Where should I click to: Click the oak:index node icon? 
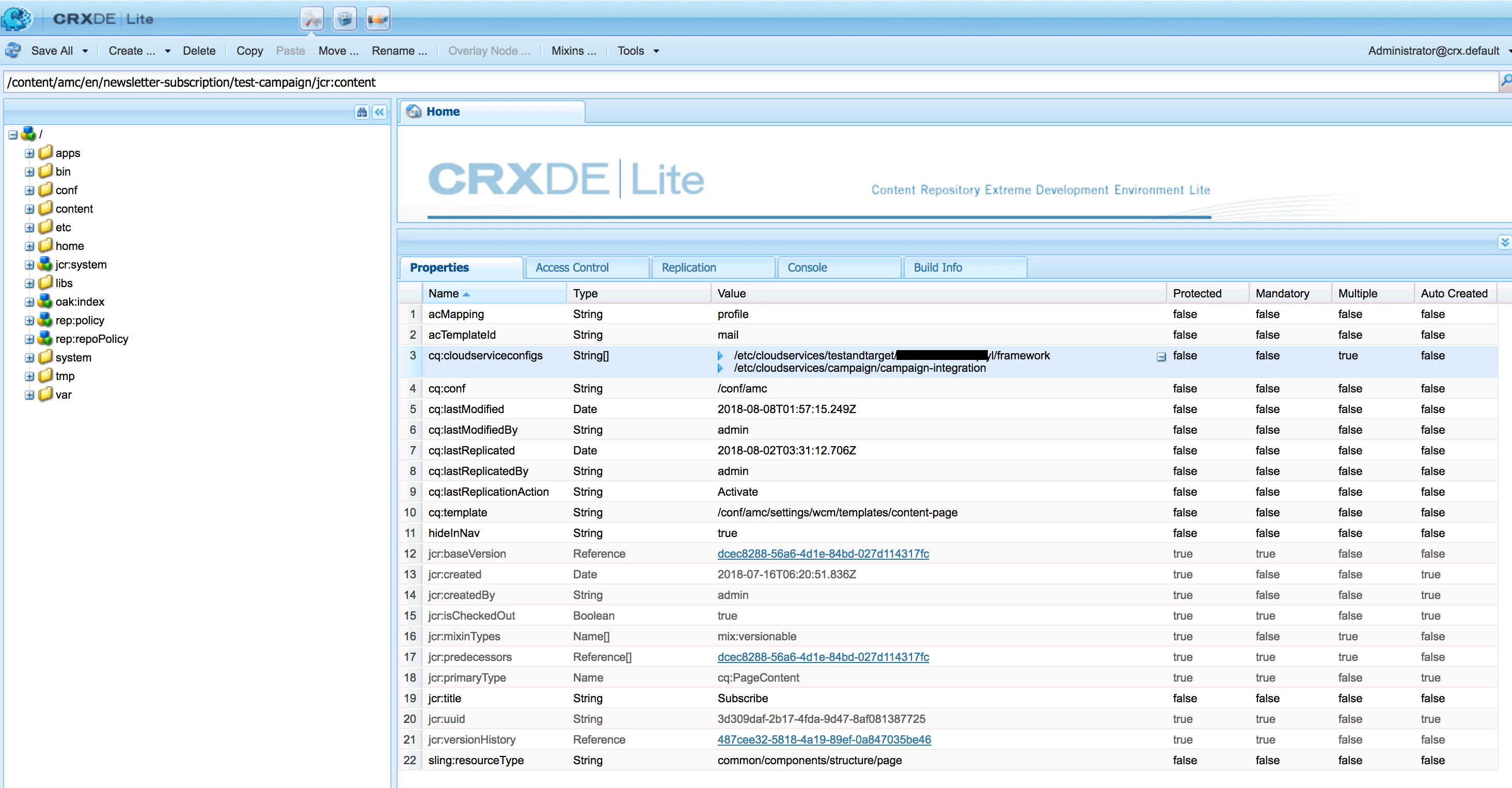pos(45,302)
